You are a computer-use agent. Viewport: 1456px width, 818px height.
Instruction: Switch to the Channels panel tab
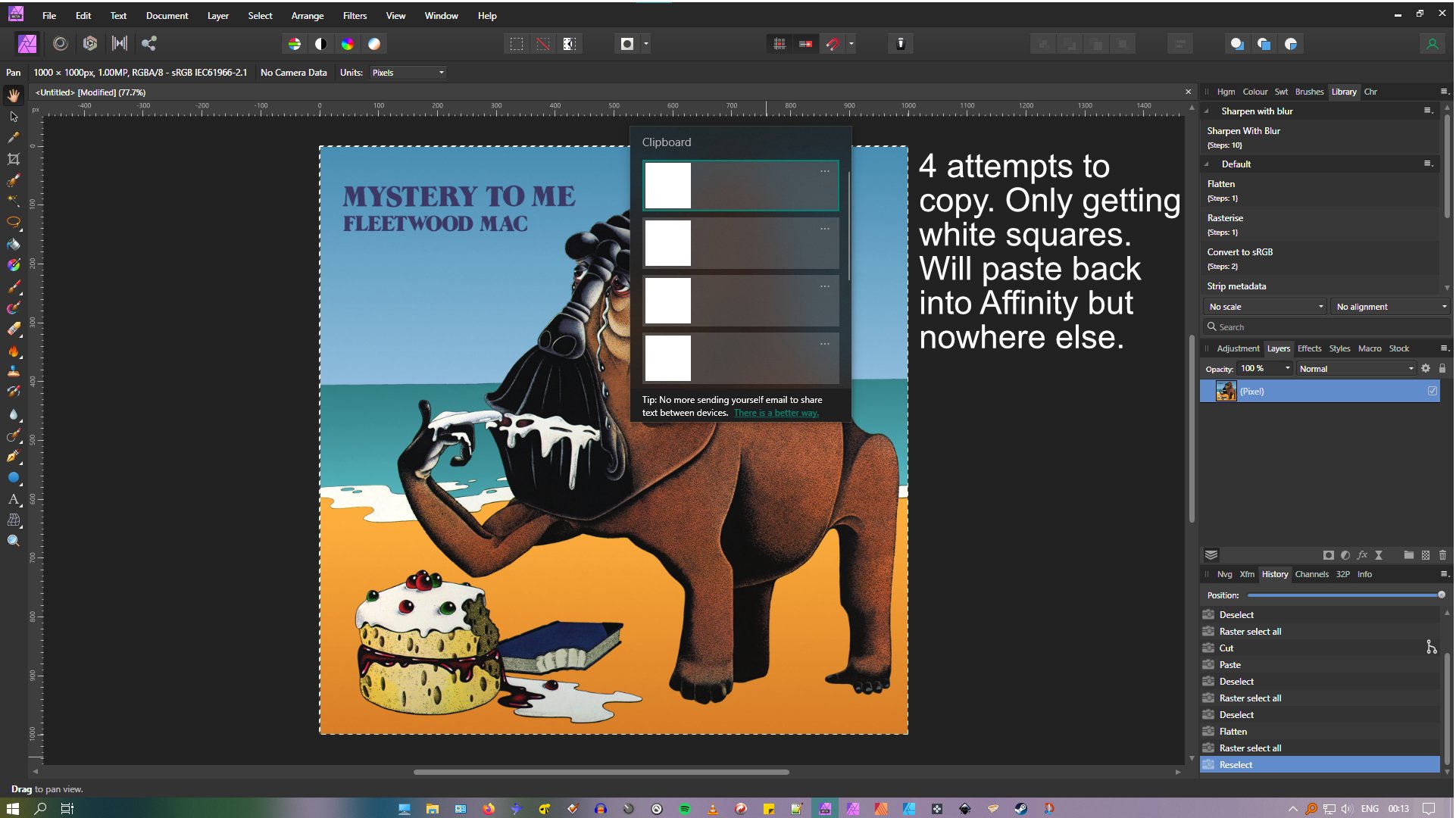[x=1312, y=574]
